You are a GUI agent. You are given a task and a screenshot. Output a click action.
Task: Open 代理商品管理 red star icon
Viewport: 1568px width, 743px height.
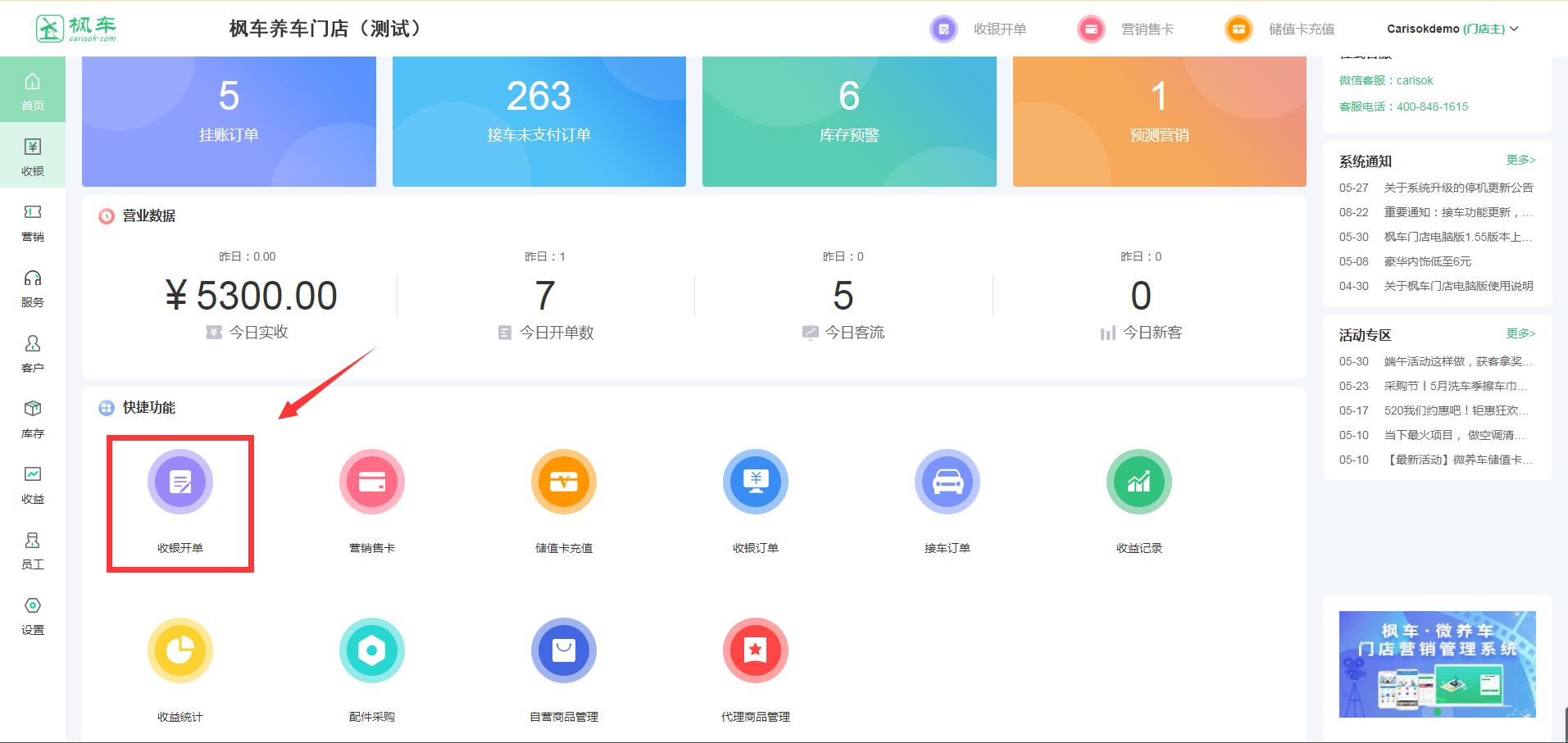(x=756, y=650)
